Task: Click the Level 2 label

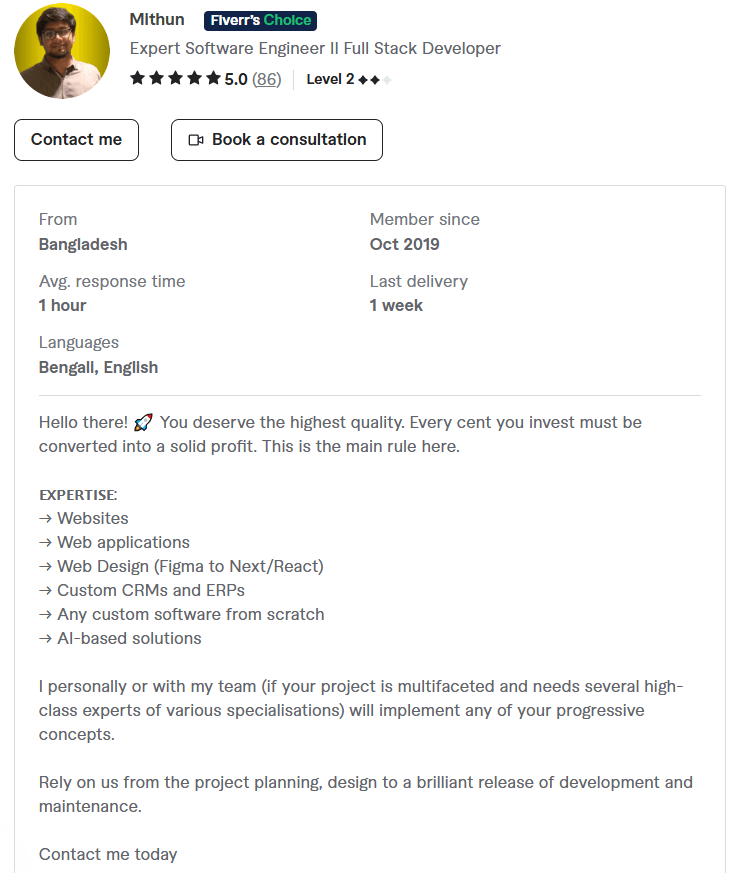Action: click(330, 79)
